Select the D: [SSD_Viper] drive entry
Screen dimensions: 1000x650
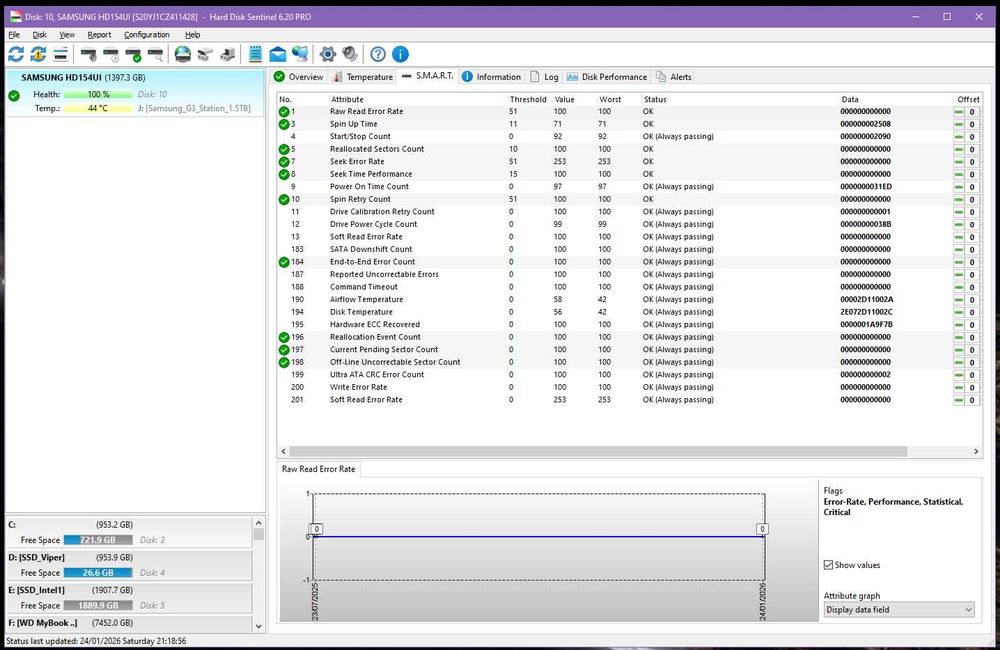point(129,565)
